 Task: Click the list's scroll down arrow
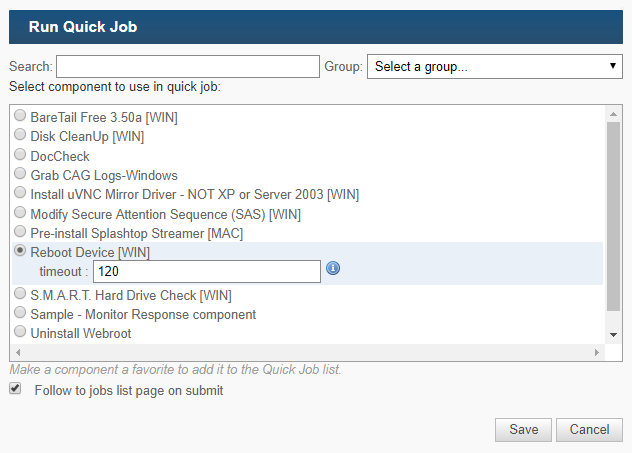point(613,335)
